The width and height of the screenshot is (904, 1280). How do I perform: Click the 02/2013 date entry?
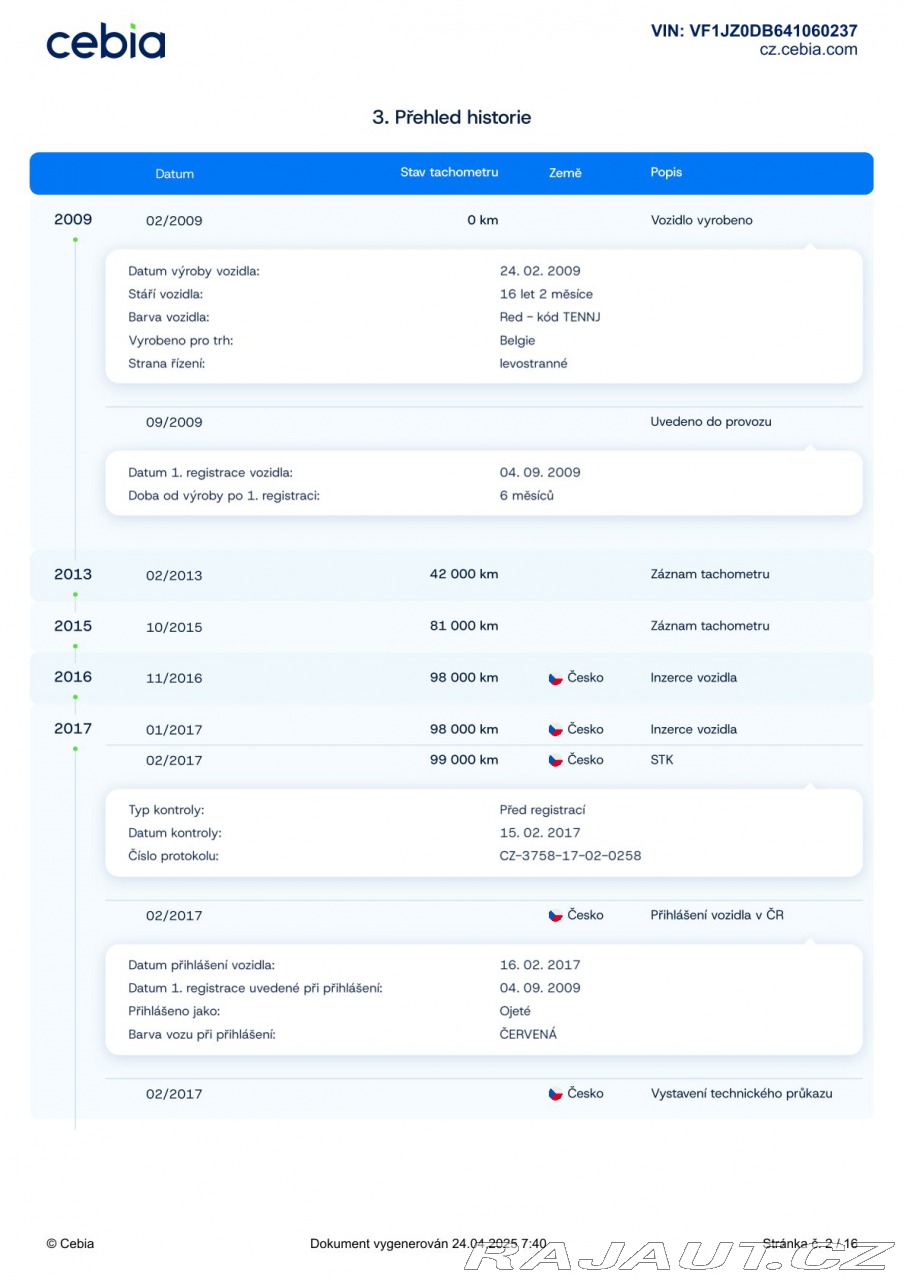174,575
